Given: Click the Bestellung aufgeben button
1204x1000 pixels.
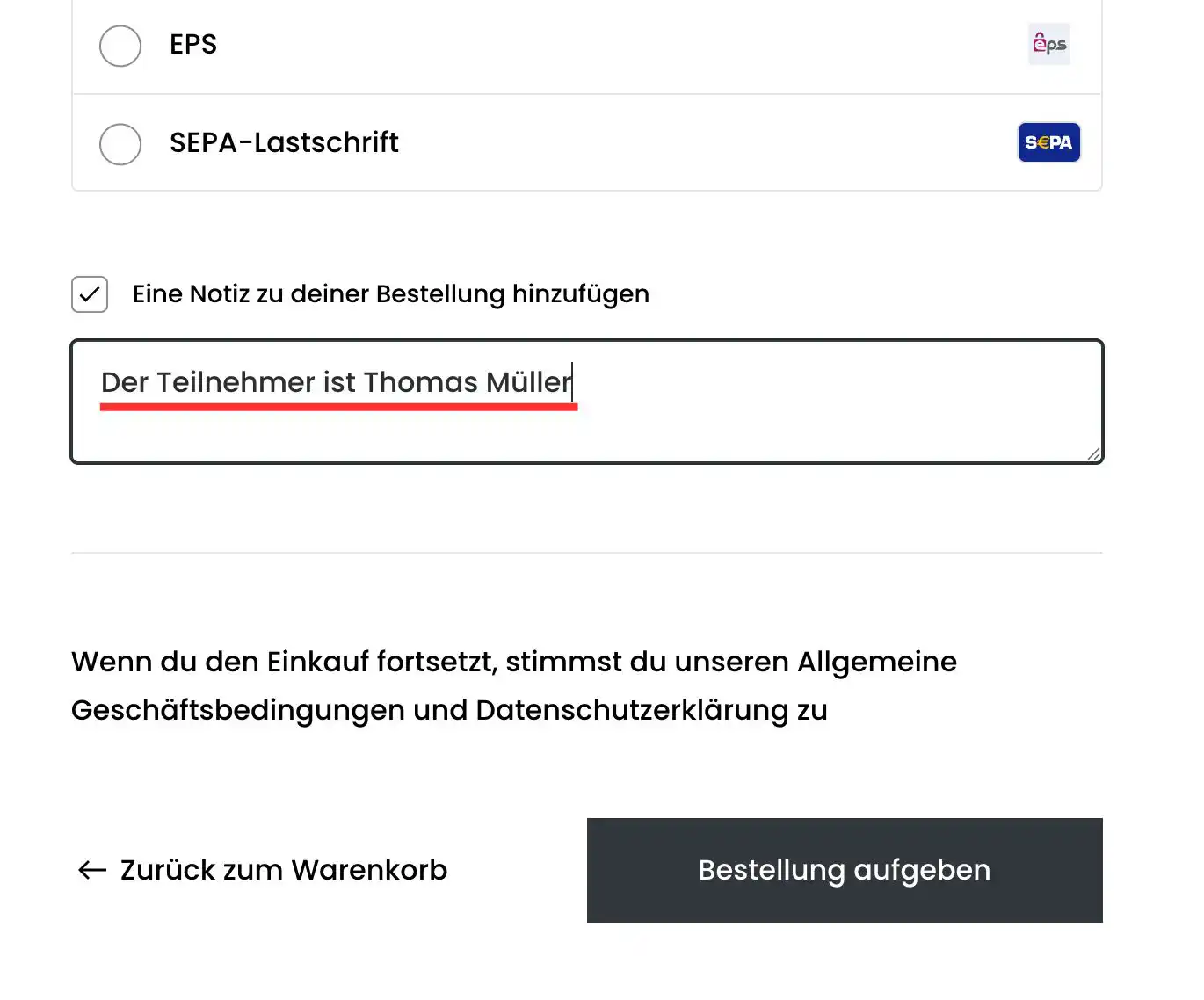Looking at the screenshot, I should (x=844, y=870).
